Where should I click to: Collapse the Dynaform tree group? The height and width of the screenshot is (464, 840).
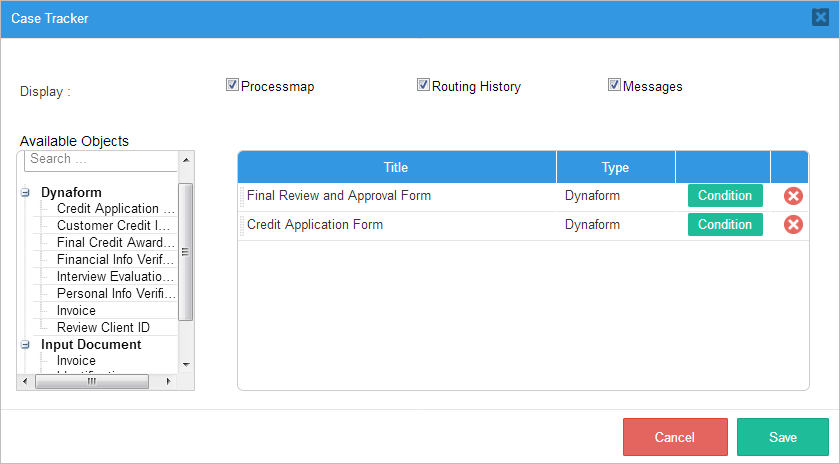25,193
